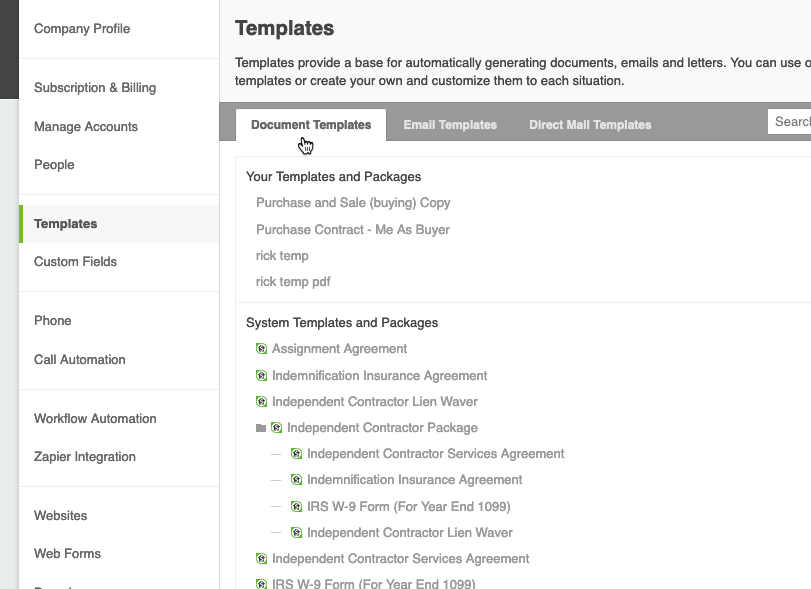The image size is (811, 589).
Task: Select the Document Templates tab
Action: (311, 125)
